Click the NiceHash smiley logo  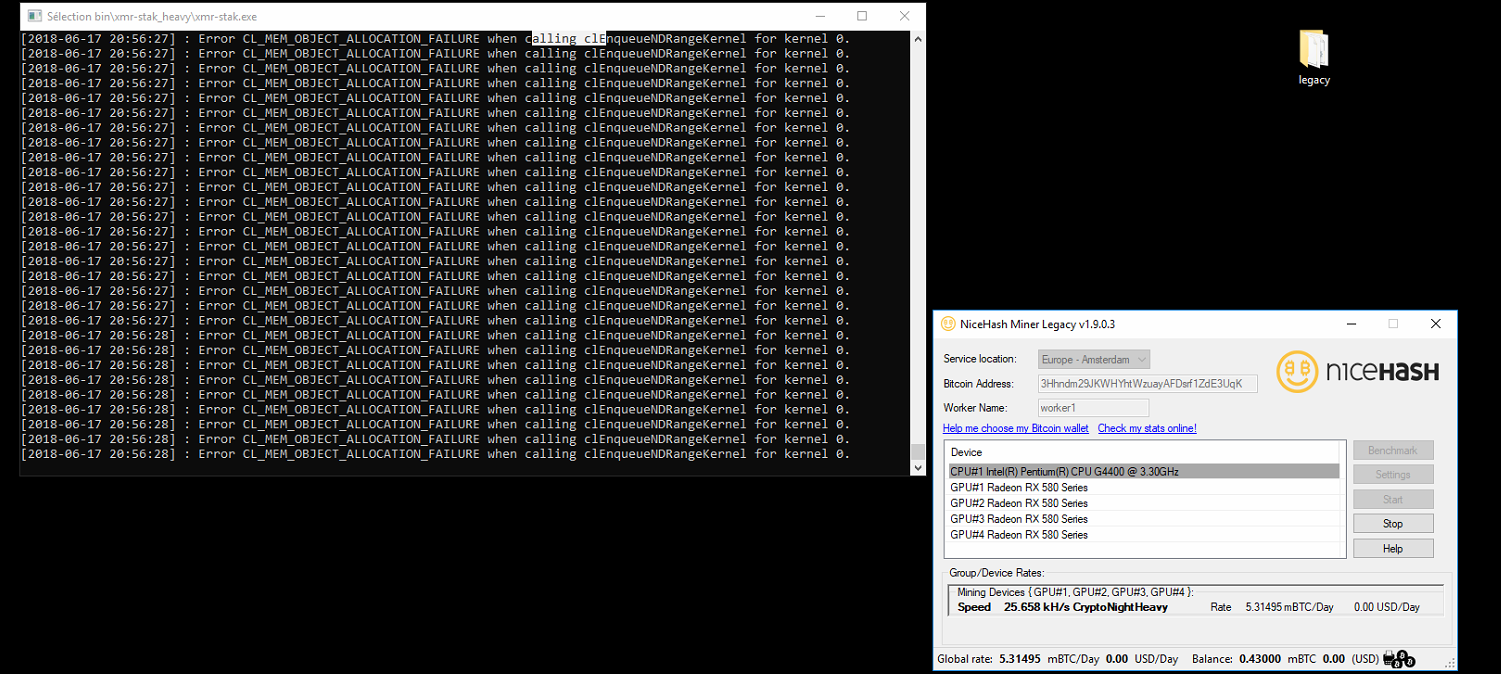coord(1297,372)
